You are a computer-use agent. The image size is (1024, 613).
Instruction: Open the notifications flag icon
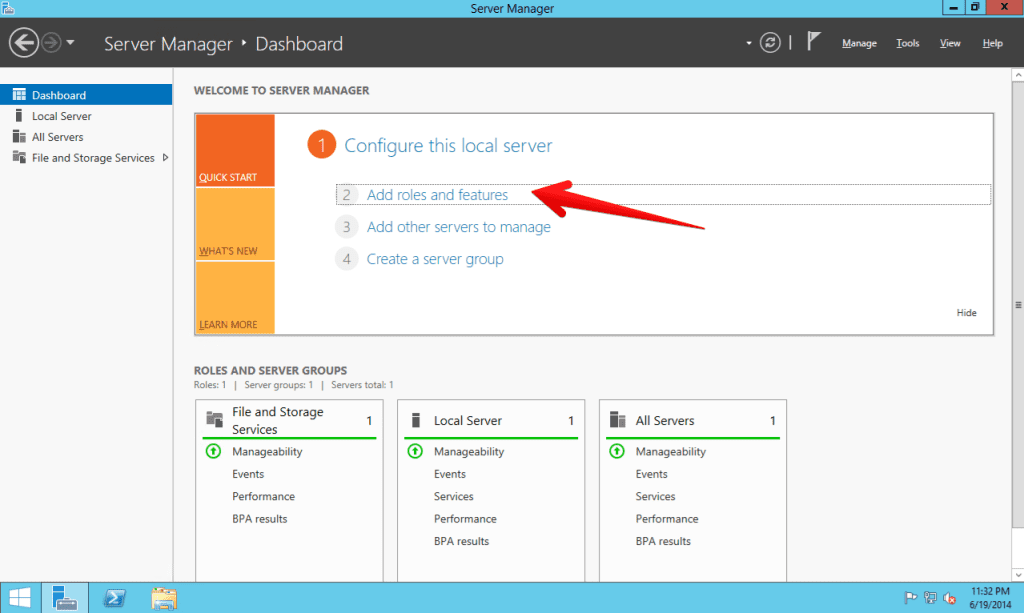(x=813, y=41)
